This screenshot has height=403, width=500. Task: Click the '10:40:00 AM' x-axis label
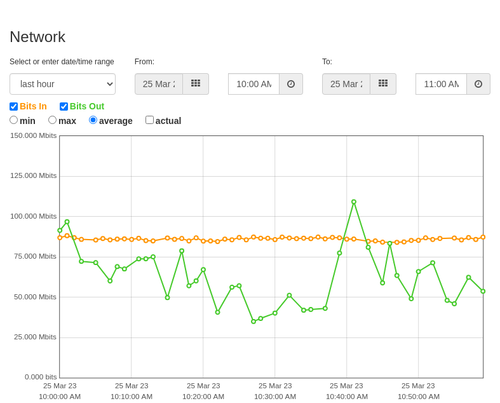click(x=347, y=397)
